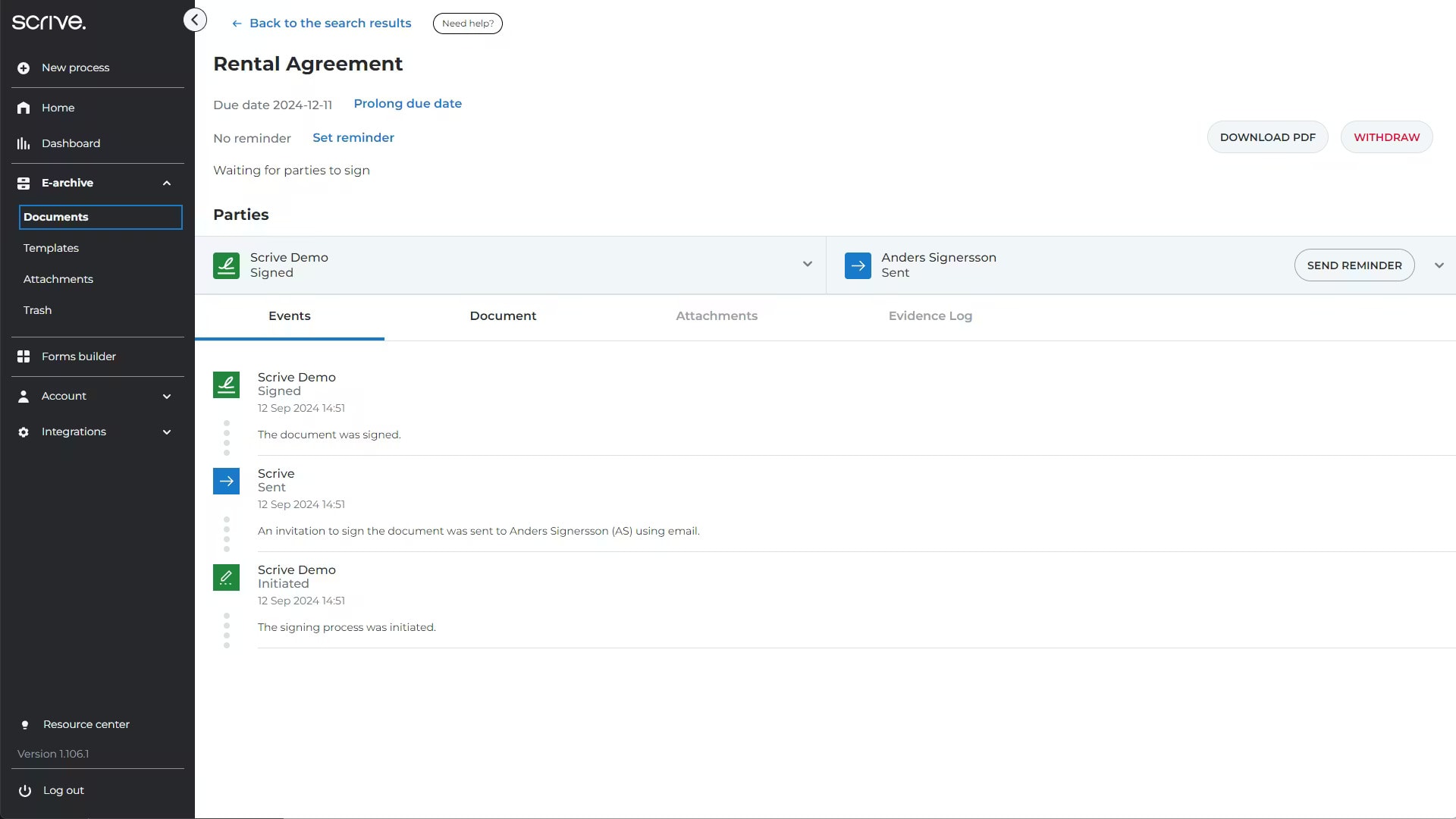Expand the Scrive Demo party details

808,265
